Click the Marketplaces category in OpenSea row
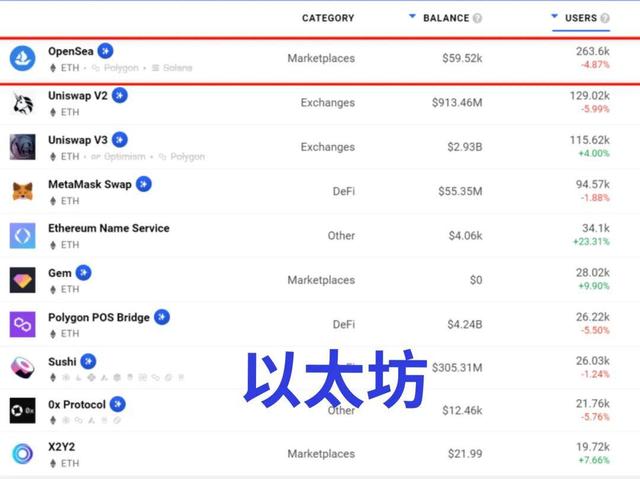 coord(321,58)
